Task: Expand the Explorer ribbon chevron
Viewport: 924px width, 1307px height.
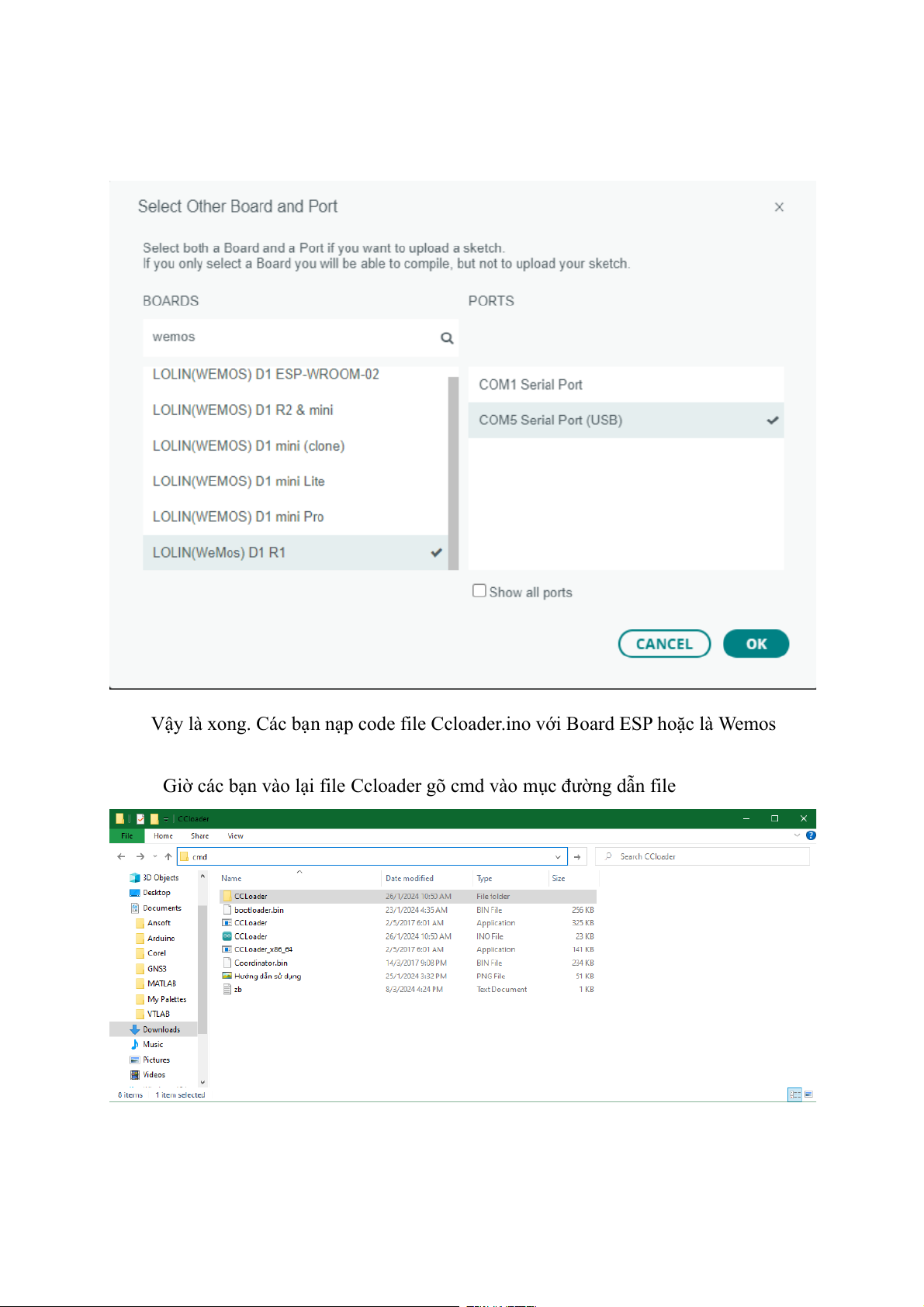Action: click(x=797, y=835)
